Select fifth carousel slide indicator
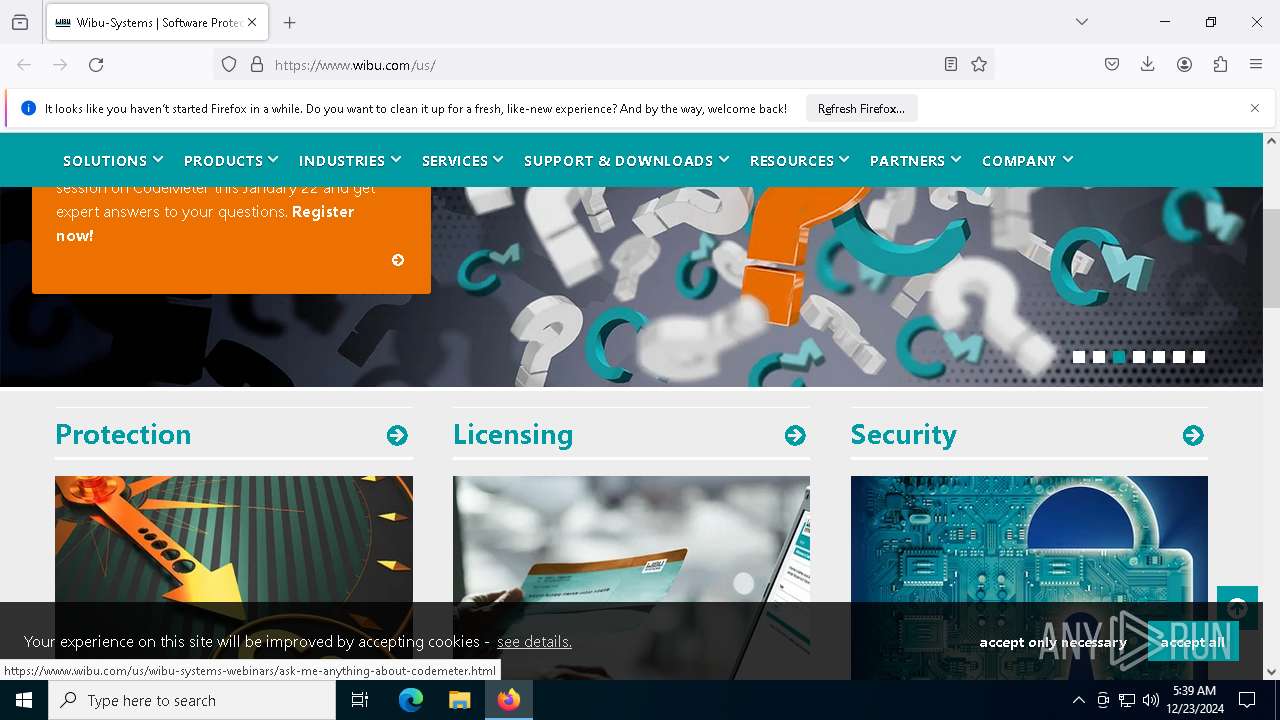Image resolution: width=1280 pixels, height=720 pixels. click(1159, 357)
